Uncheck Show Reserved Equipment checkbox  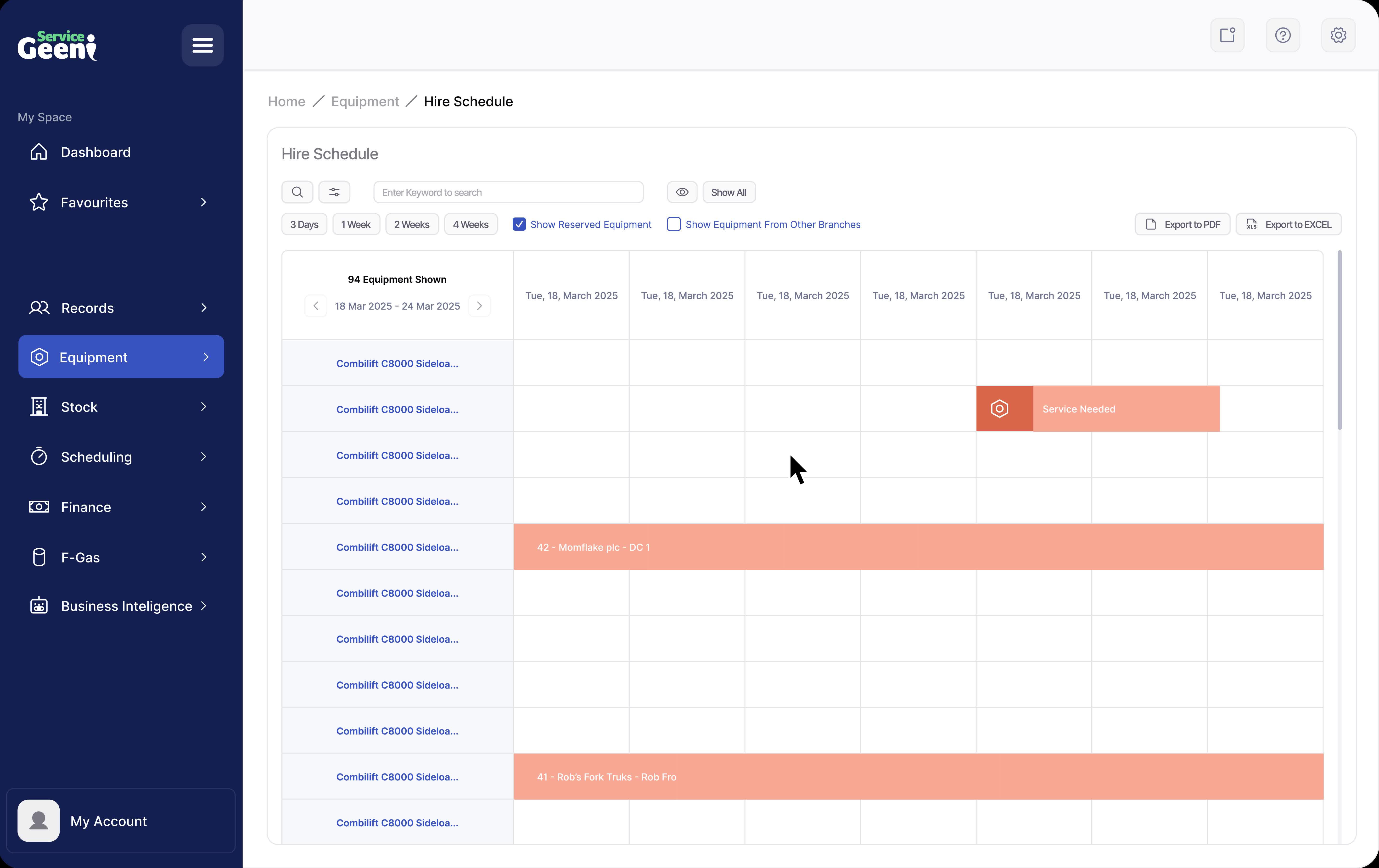(519, 224)
